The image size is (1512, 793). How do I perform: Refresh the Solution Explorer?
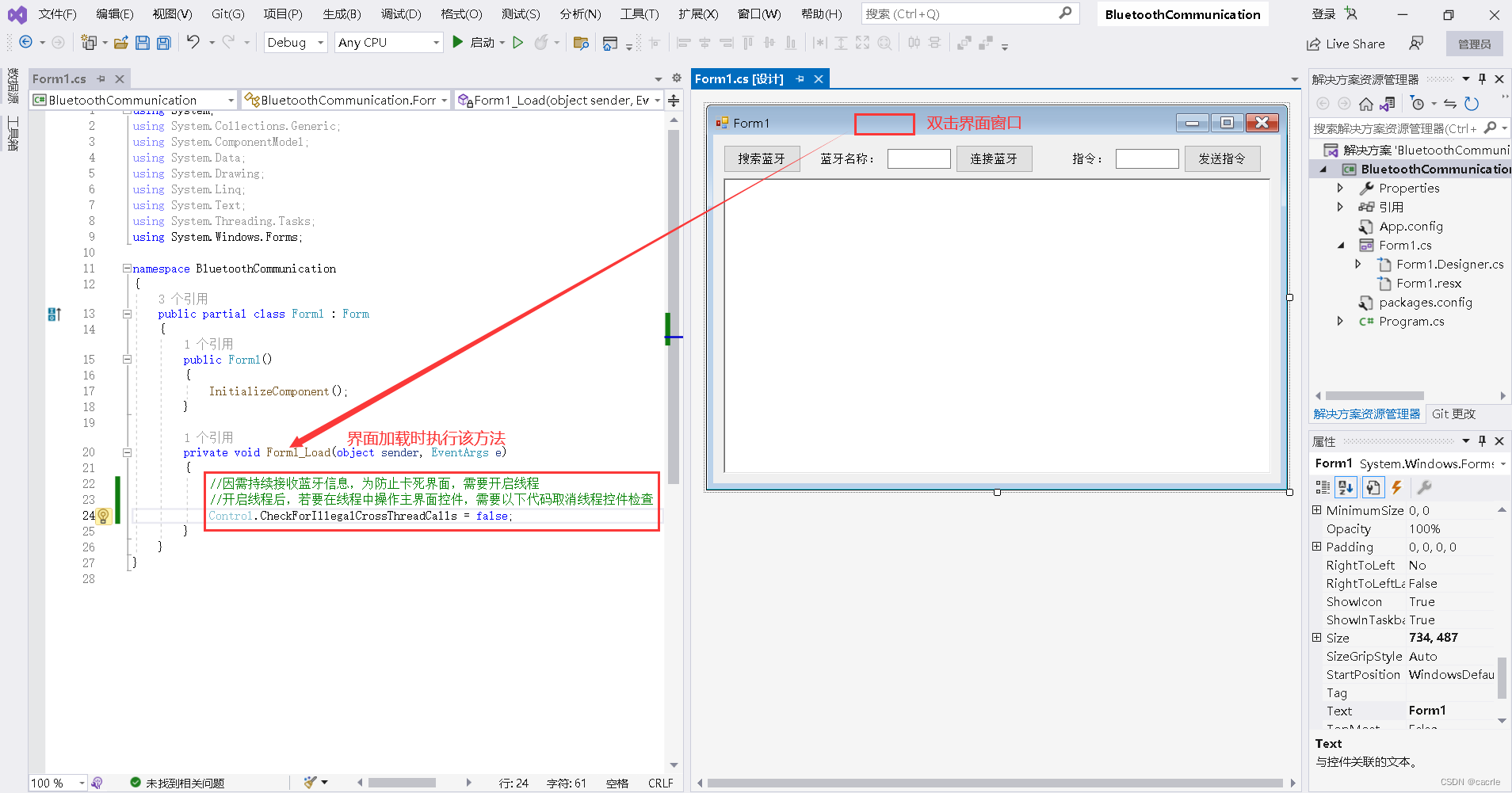coord(1472,104)
